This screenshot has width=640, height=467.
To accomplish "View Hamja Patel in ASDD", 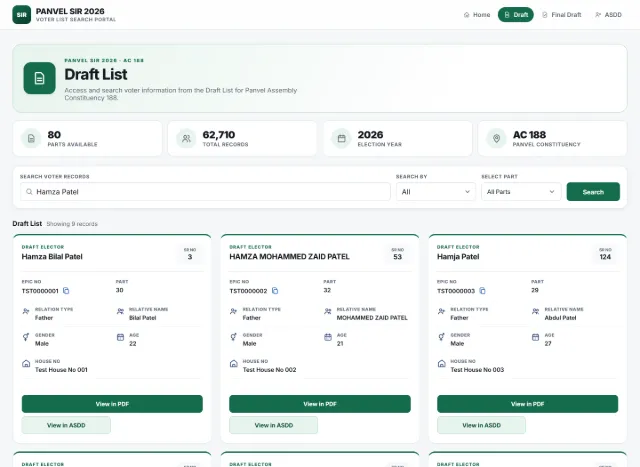I will tap(481, 425).
